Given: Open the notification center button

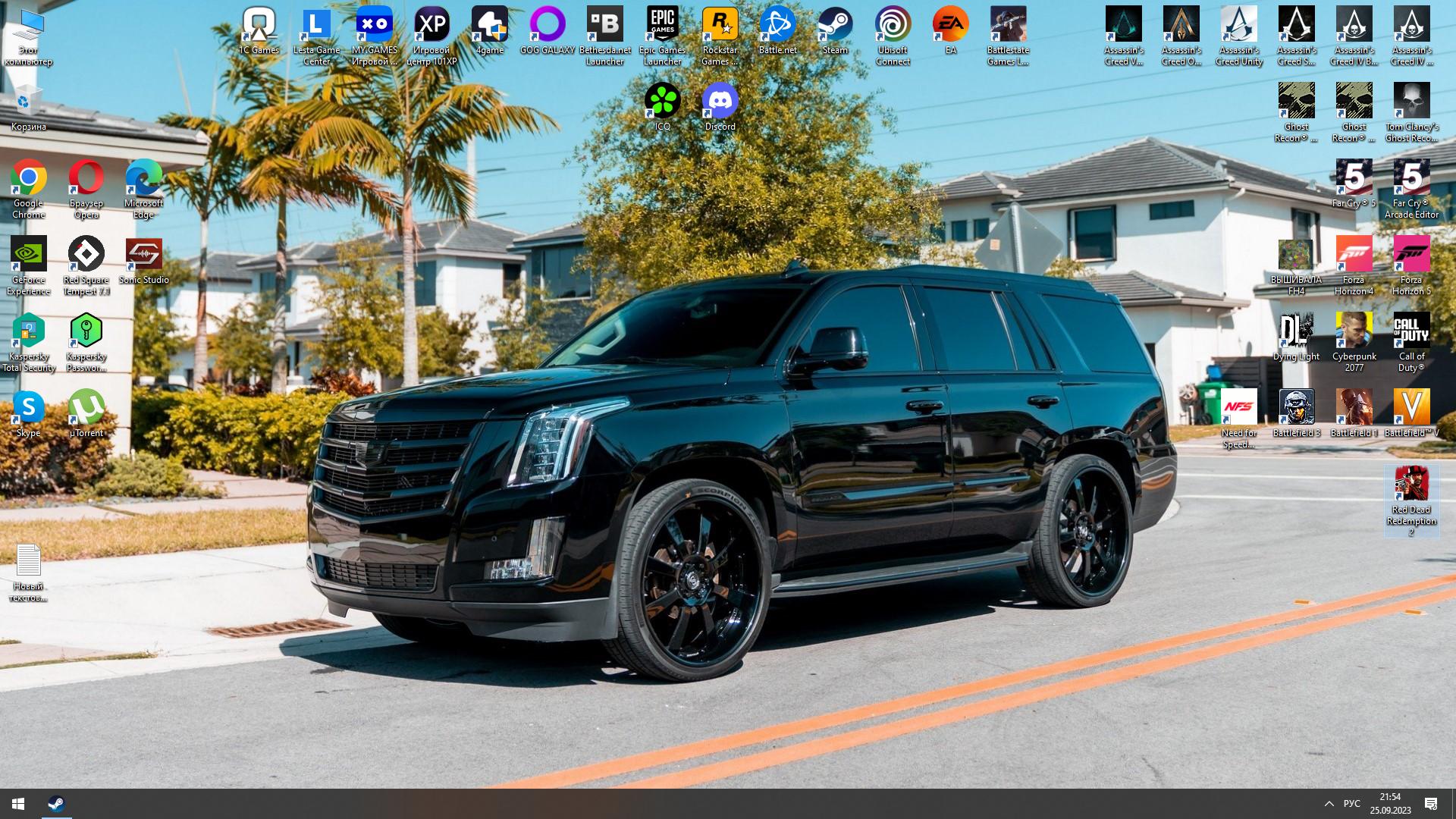Looking at the screenshot, I should [1431, 804].
